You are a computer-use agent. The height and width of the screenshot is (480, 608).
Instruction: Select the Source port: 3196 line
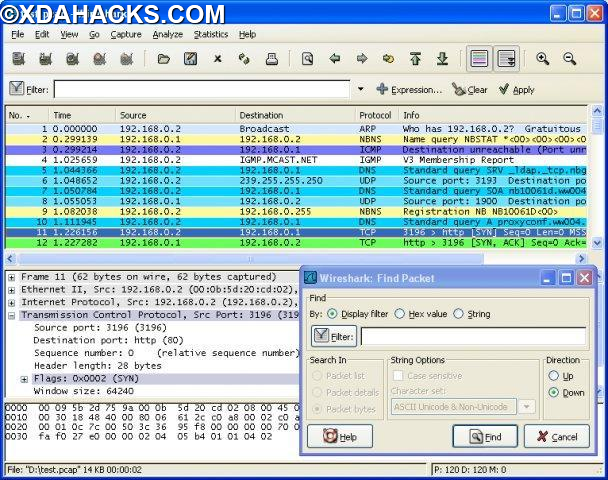pos(100,328)
